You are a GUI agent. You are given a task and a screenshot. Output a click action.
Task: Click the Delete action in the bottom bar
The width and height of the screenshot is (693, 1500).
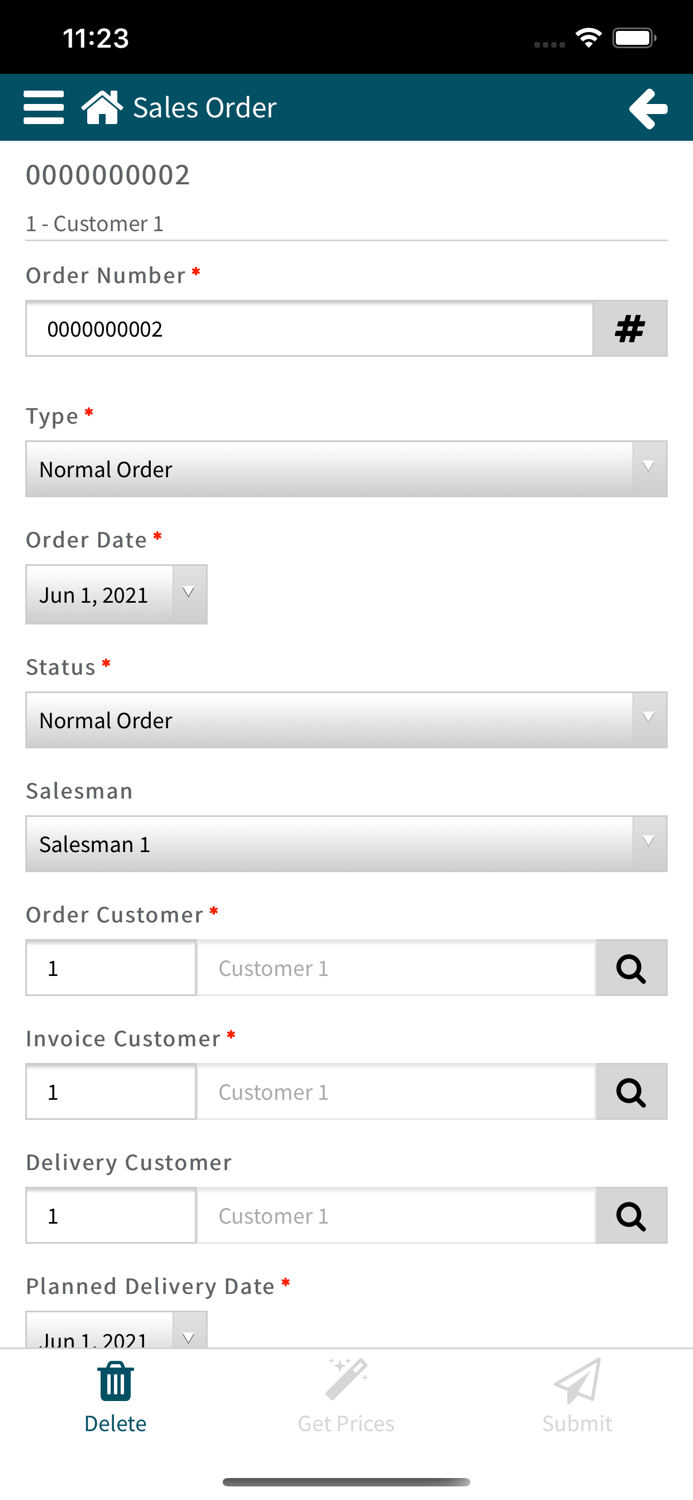[115, 1397]
